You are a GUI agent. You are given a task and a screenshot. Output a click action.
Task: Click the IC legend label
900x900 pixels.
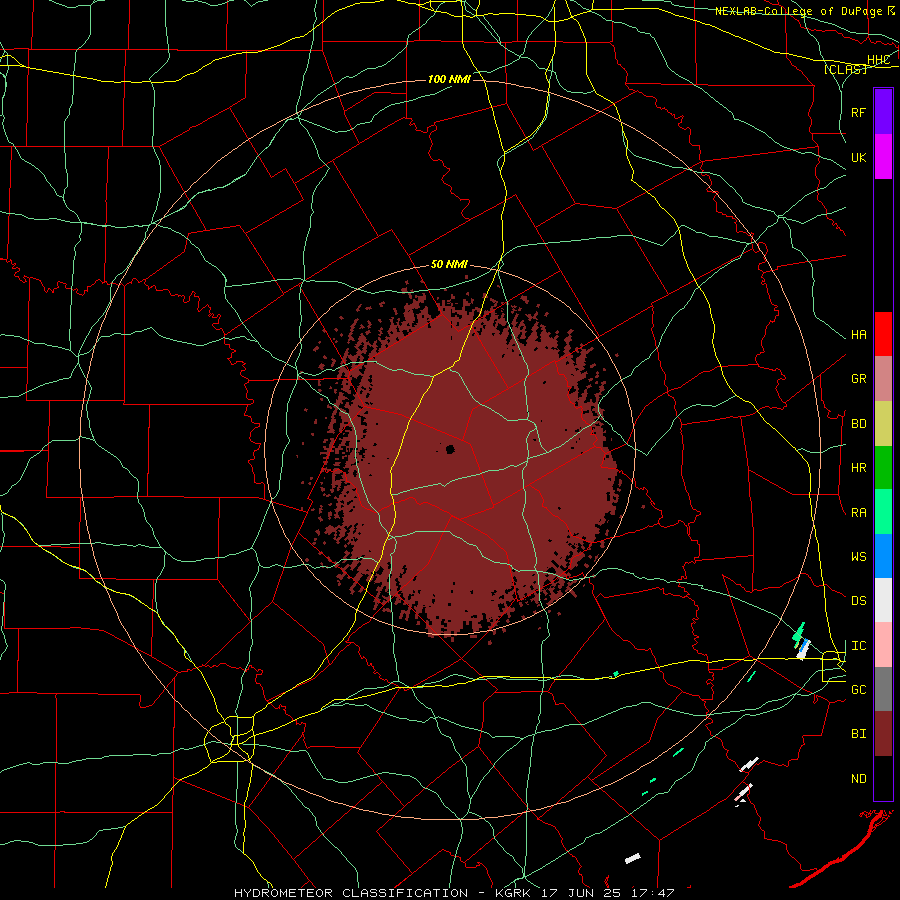click(859, 646)
